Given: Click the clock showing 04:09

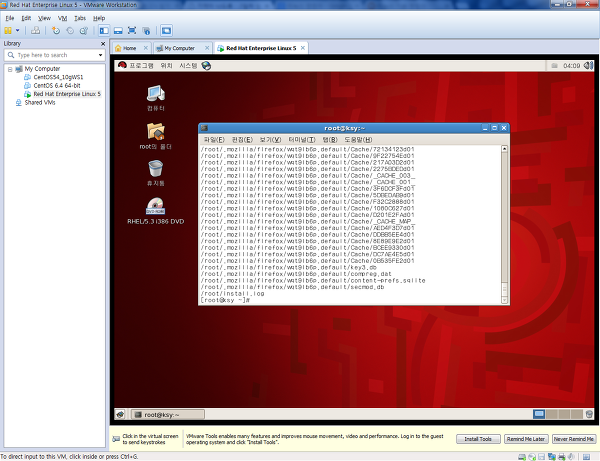Looking at the screenshot, I should click(x=572, y=66).
